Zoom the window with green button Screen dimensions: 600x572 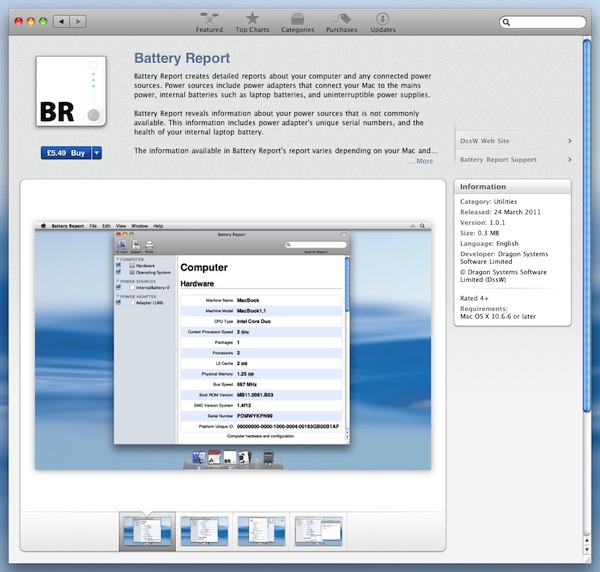pyautogui.click(x=43, y=21)
